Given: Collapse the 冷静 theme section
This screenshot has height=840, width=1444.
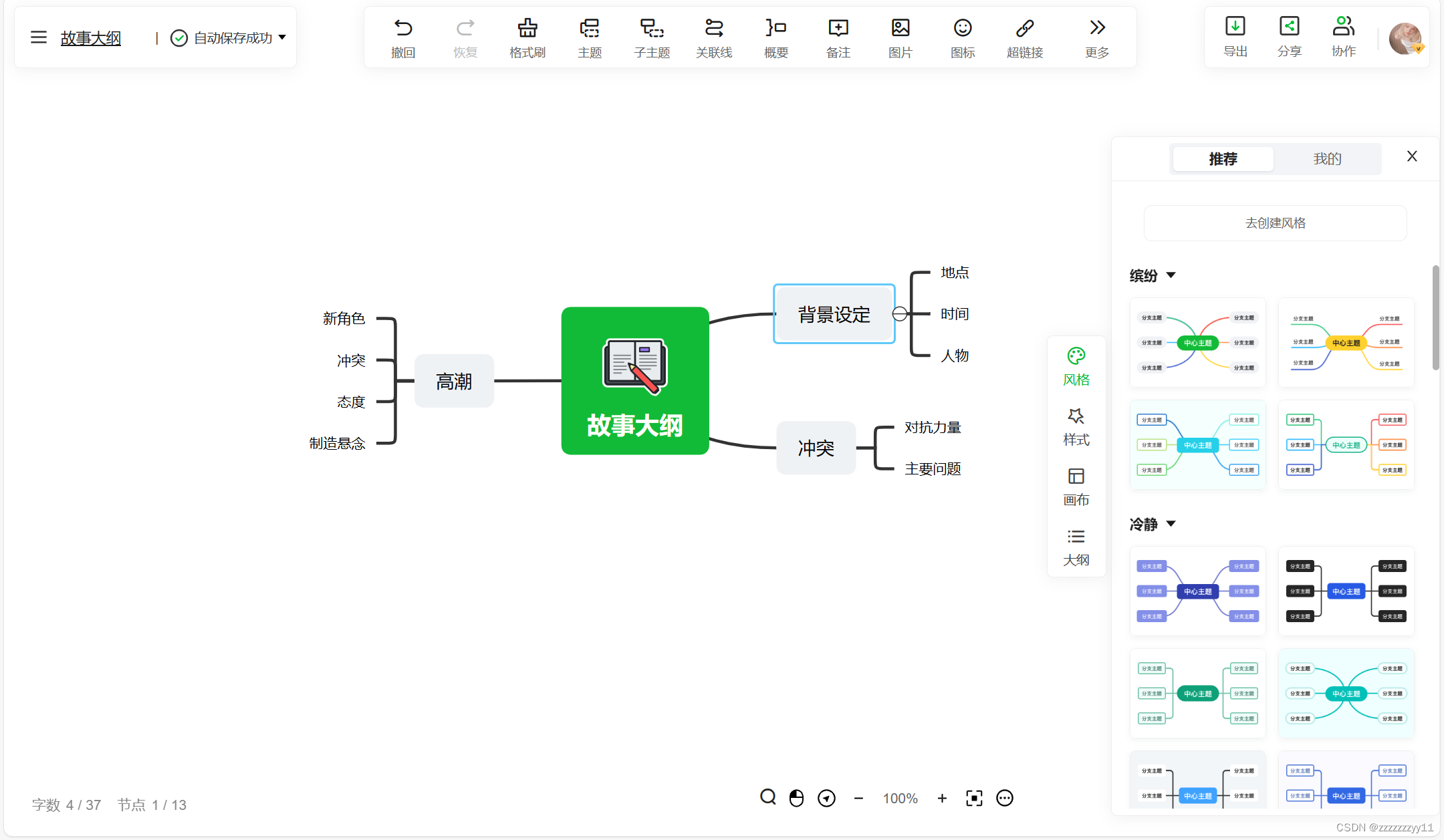Looking at the screenshot, I should tap(1171, 524).
